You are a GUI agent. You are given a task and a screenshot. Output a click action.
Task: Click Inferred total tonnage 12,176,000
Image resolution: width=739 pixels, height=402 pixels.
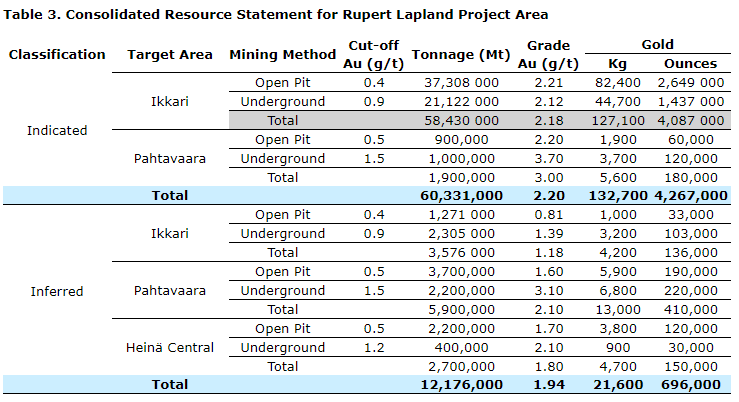461,385
